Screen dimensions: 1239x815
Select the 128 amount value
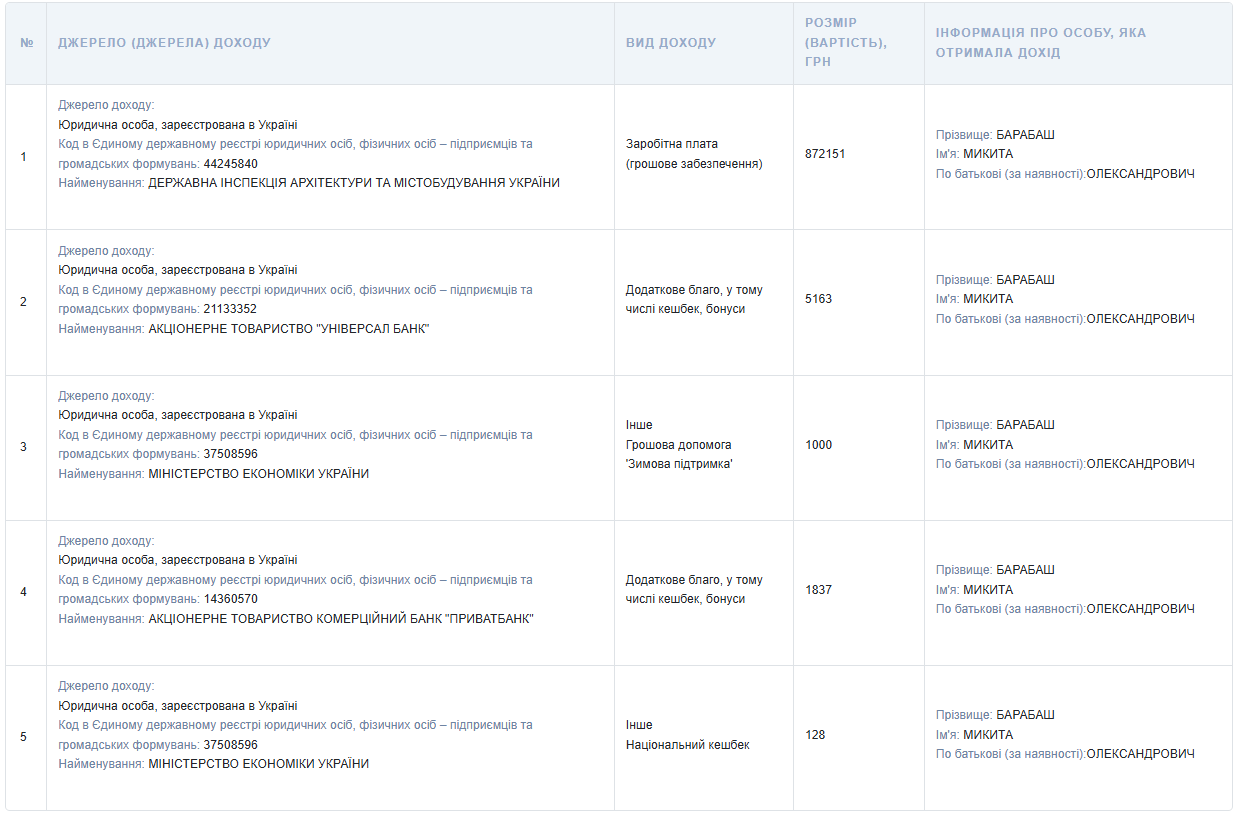(x=815, y=735)
